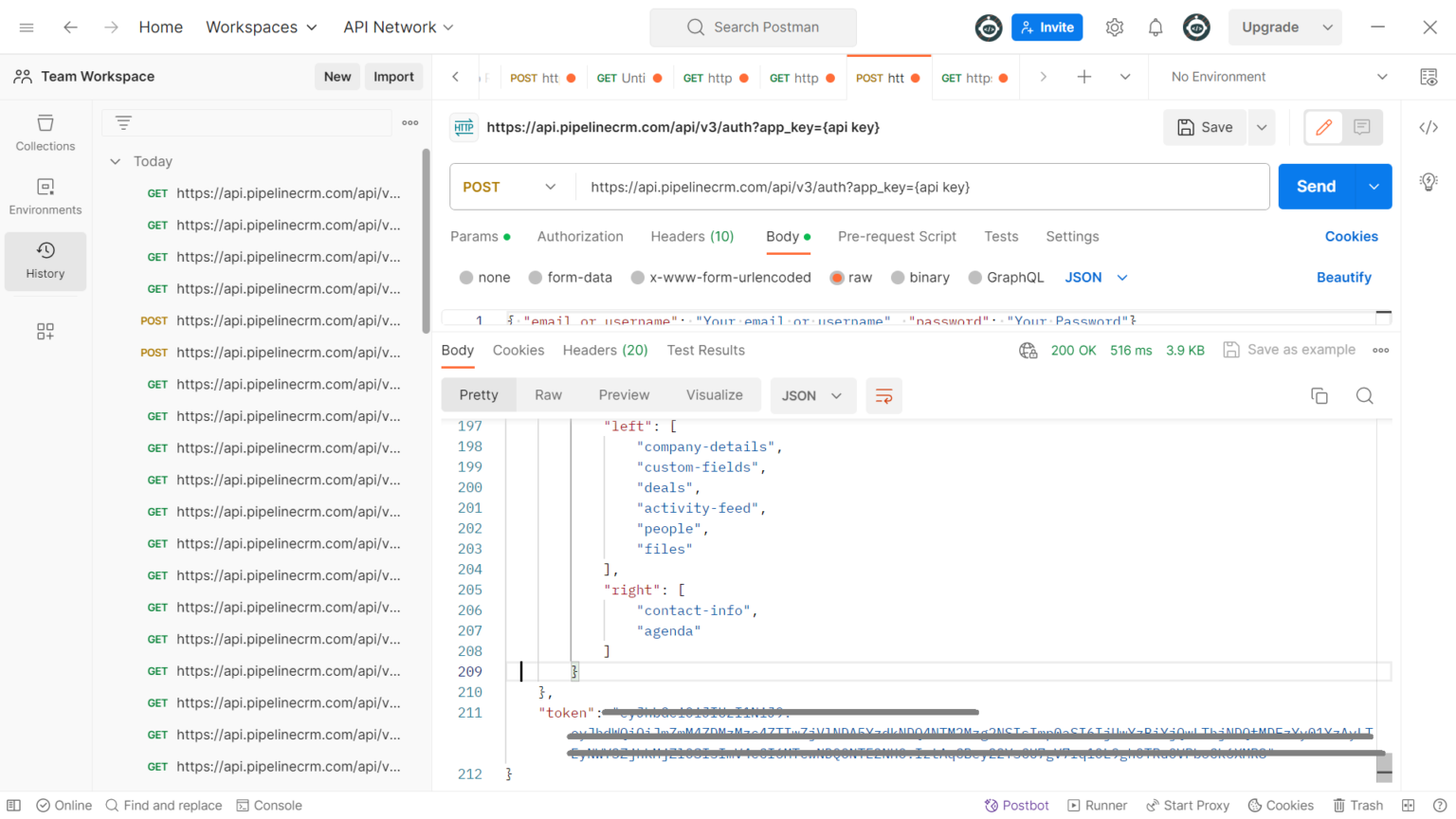Screen dimensions: 1456x819
Task: Switch to the Authorization tab
Action: pyautogui.click(x=580, y=237)
